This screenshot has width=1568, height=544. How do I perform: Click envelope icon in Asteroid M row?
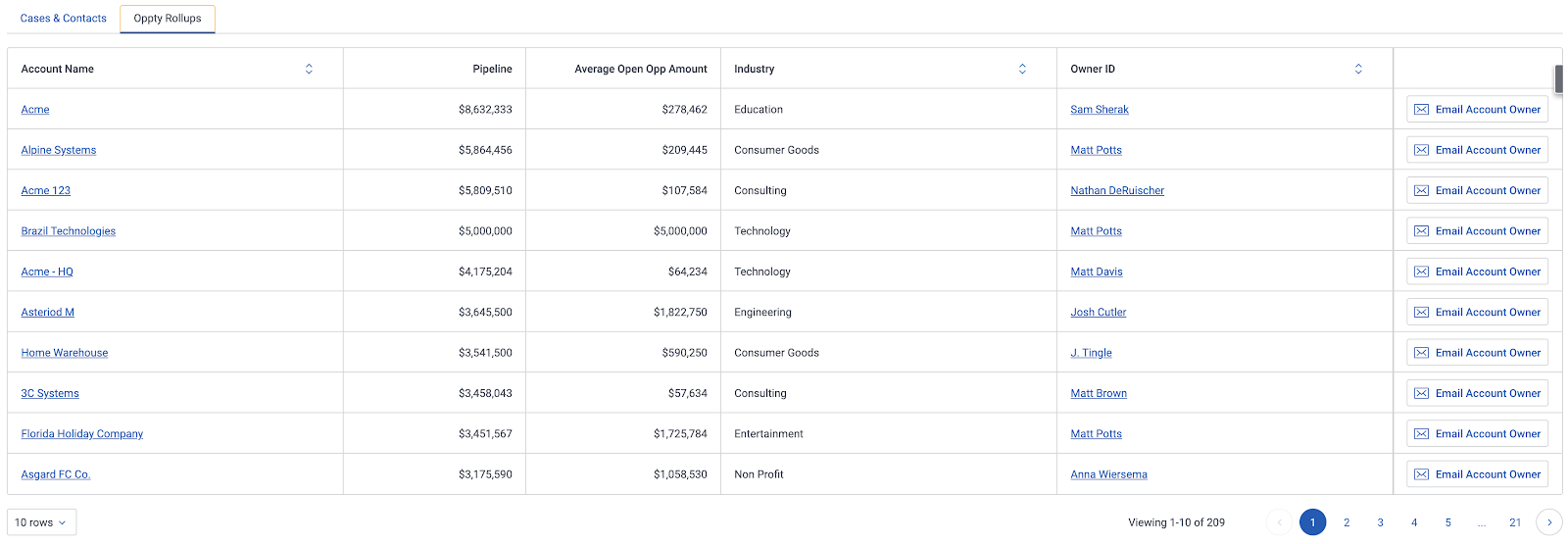tap(1421, 313)
